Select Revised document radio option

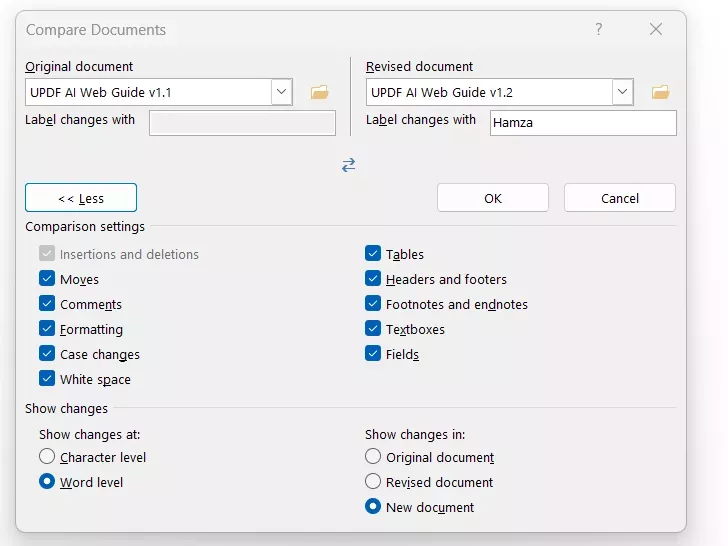click(x=373, y=482)
